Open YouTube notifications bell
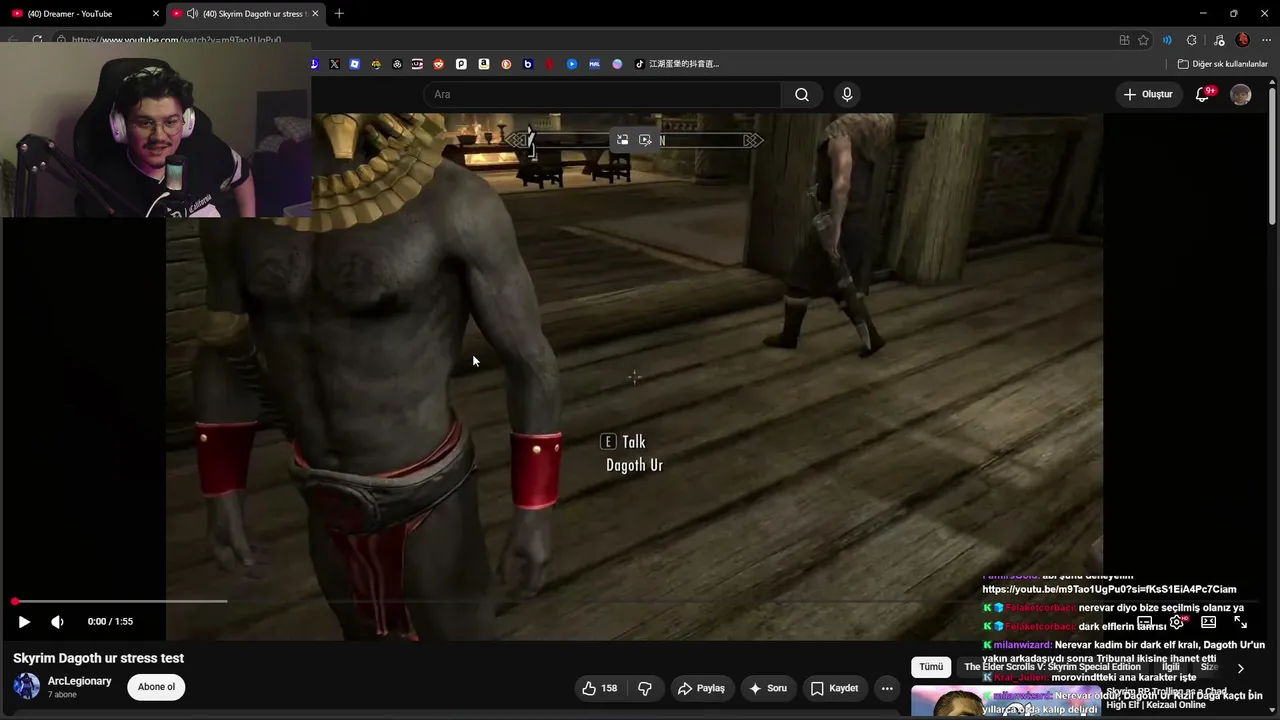Viewport: 1280px width, 720px height. [x=1203, y=94]
